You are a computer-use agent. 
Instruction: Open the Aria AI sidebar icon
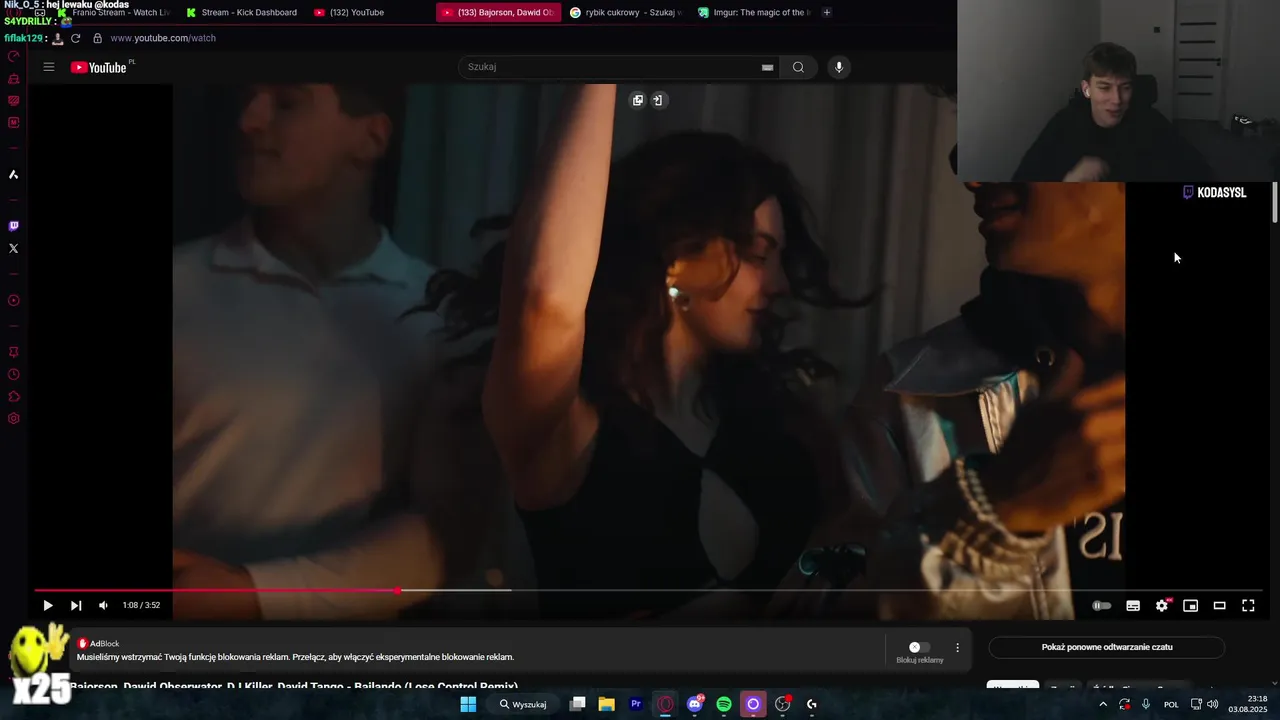click(x=13, y=175)
